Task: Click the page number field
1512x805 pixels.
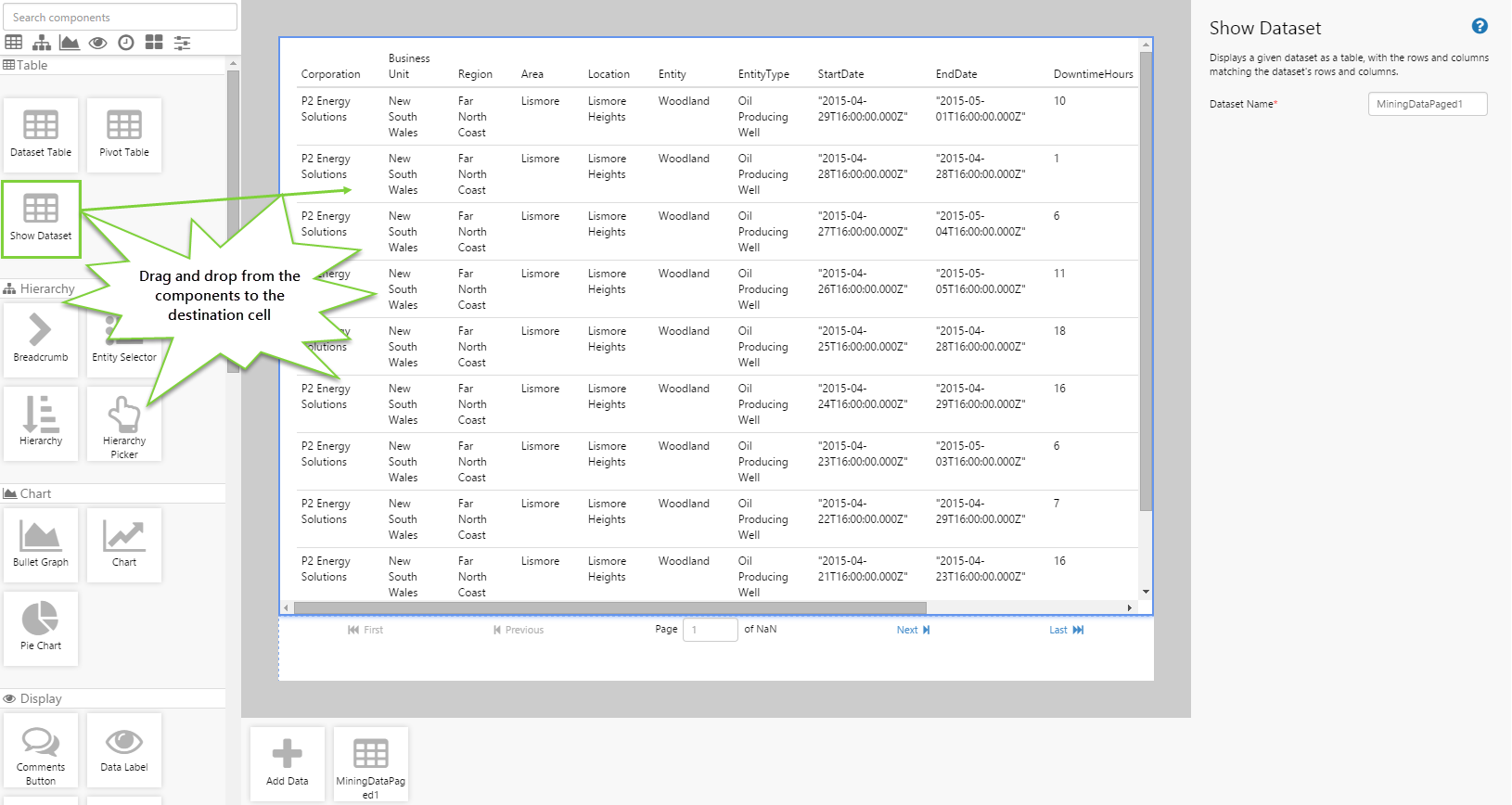Action: pos(710,630)
